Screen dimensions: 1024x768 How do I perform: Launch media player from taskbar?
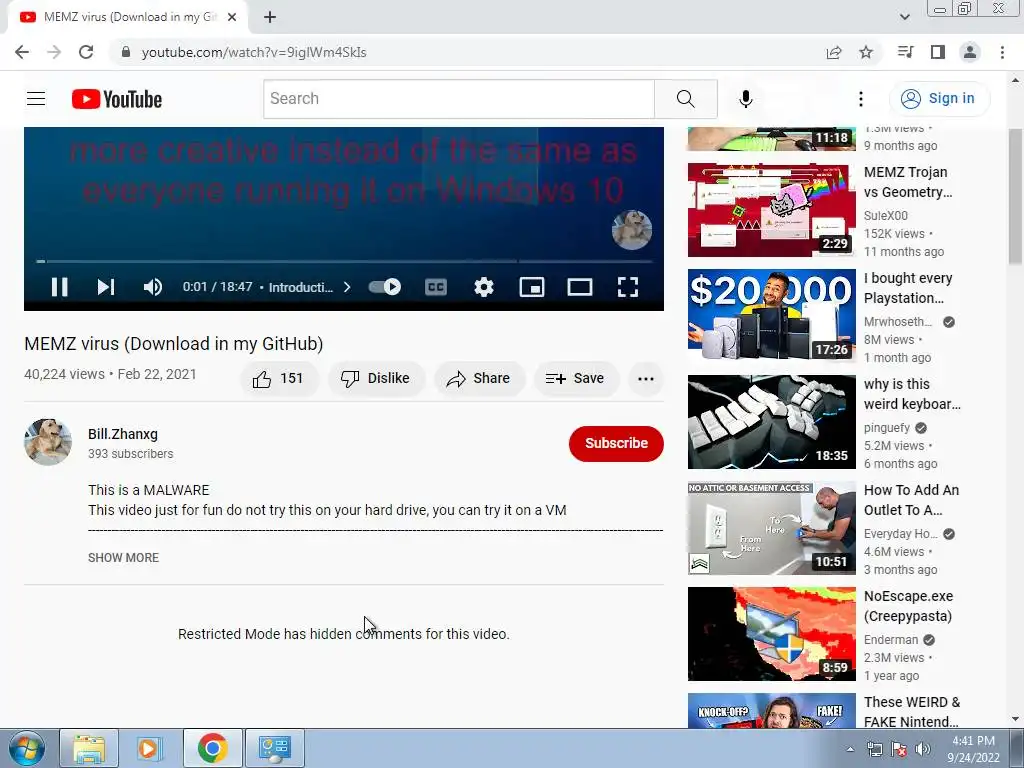tap(149, 748)
